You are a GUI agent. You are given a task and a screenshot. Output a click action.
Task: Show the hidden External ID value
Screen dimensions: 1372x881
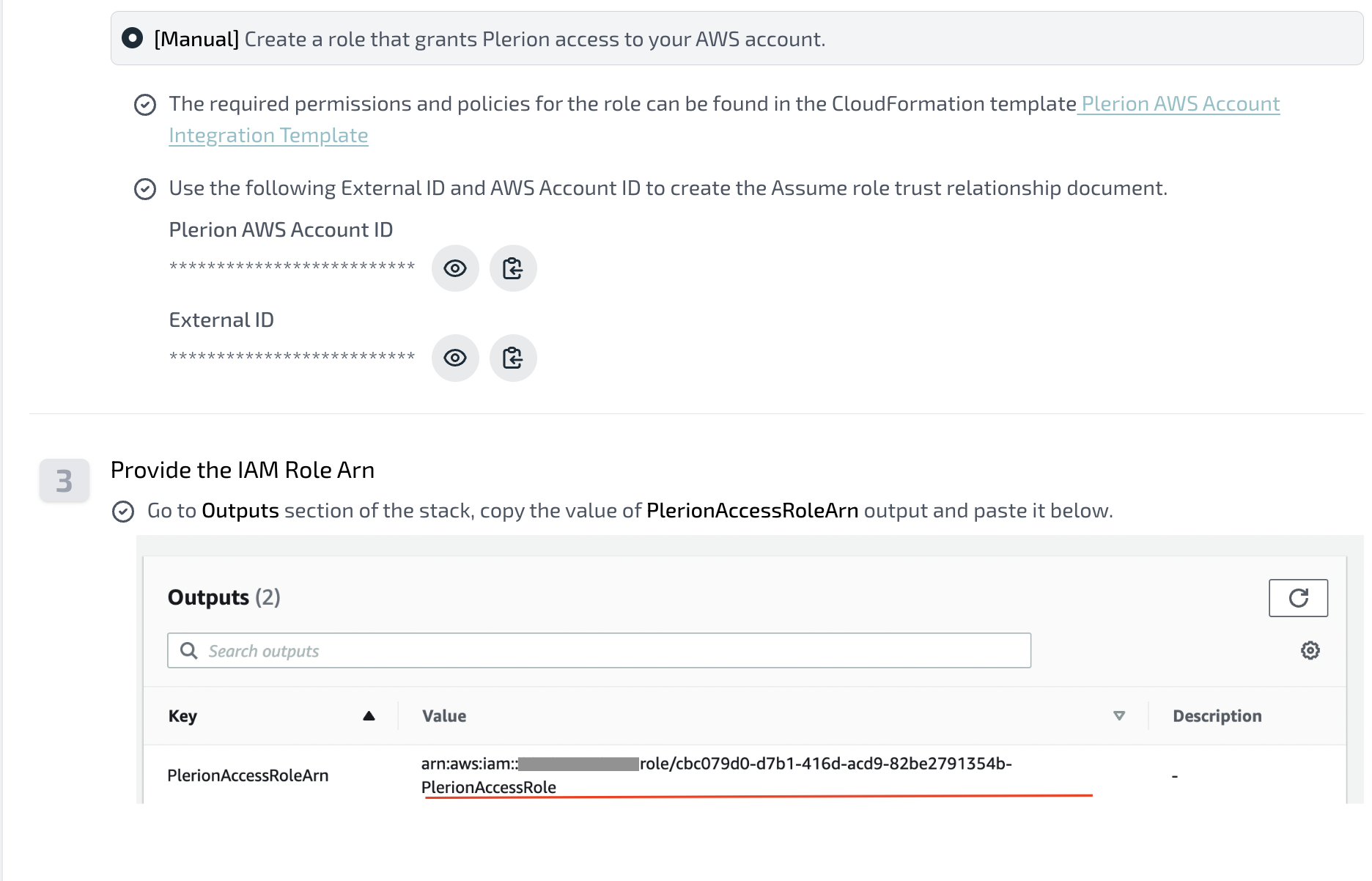click(x=455, y=358)
